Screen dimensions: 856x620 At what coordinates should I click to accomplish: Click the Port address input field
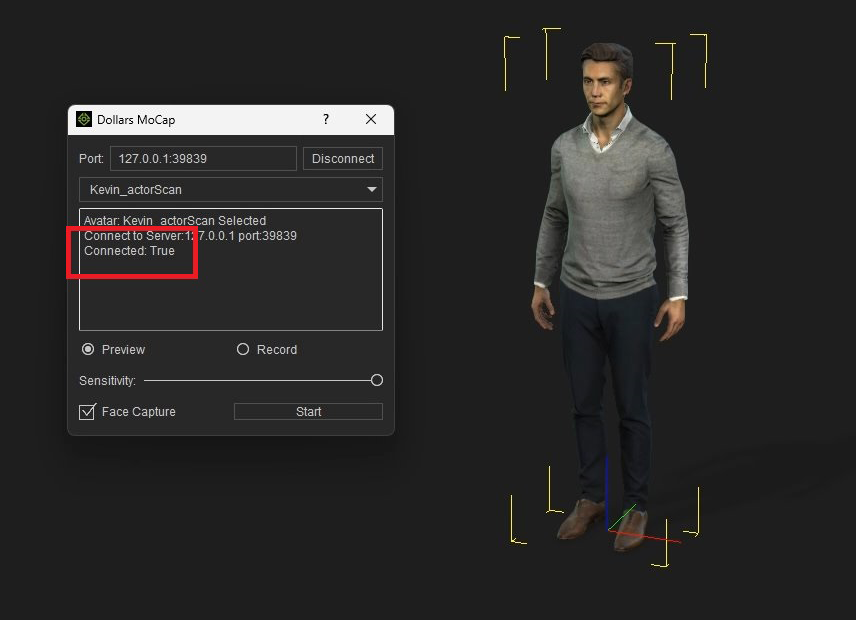tap(203, 159)
